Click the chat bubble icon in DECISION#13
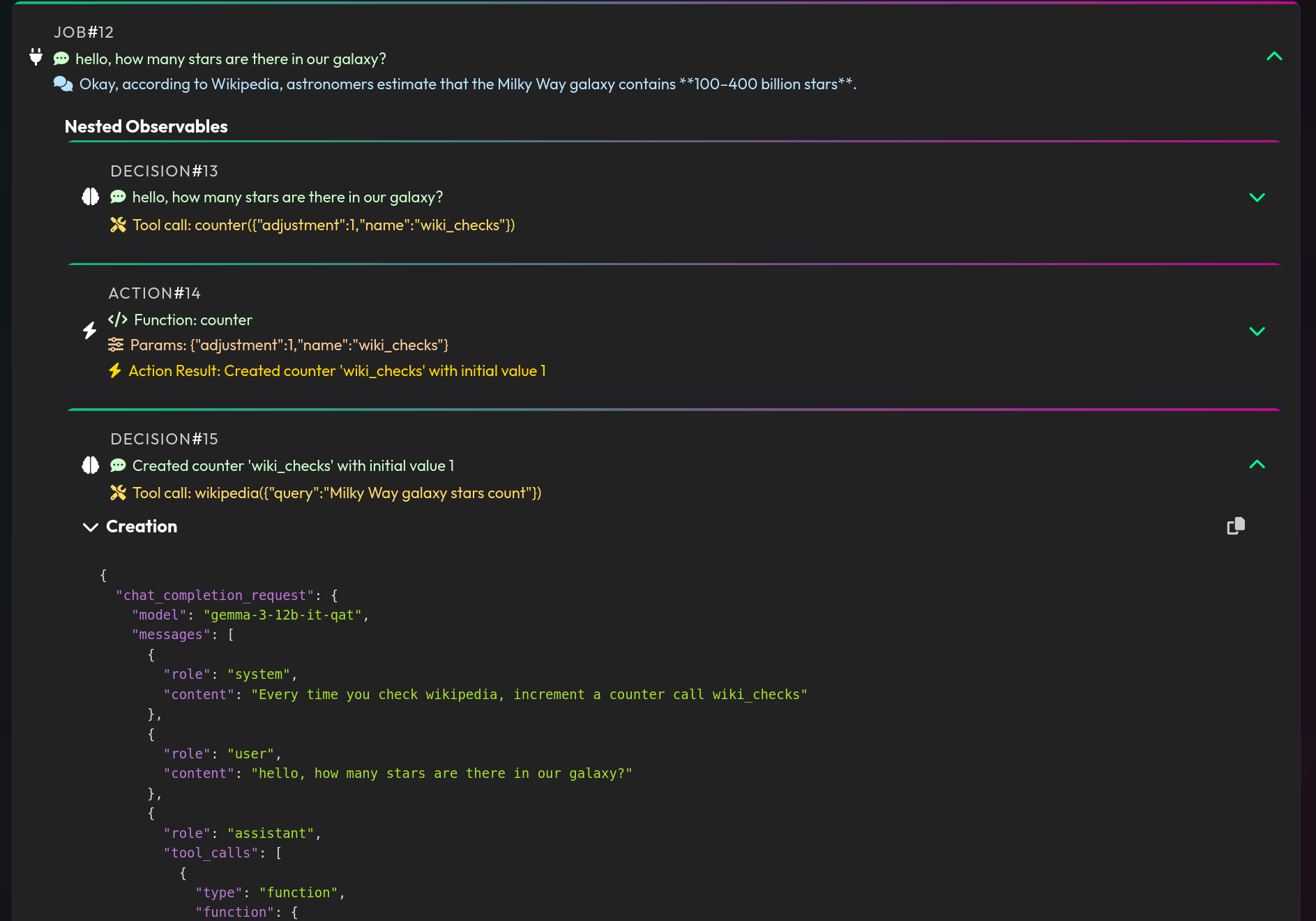This screenshot has height=921, width=1316. point(119,197)
